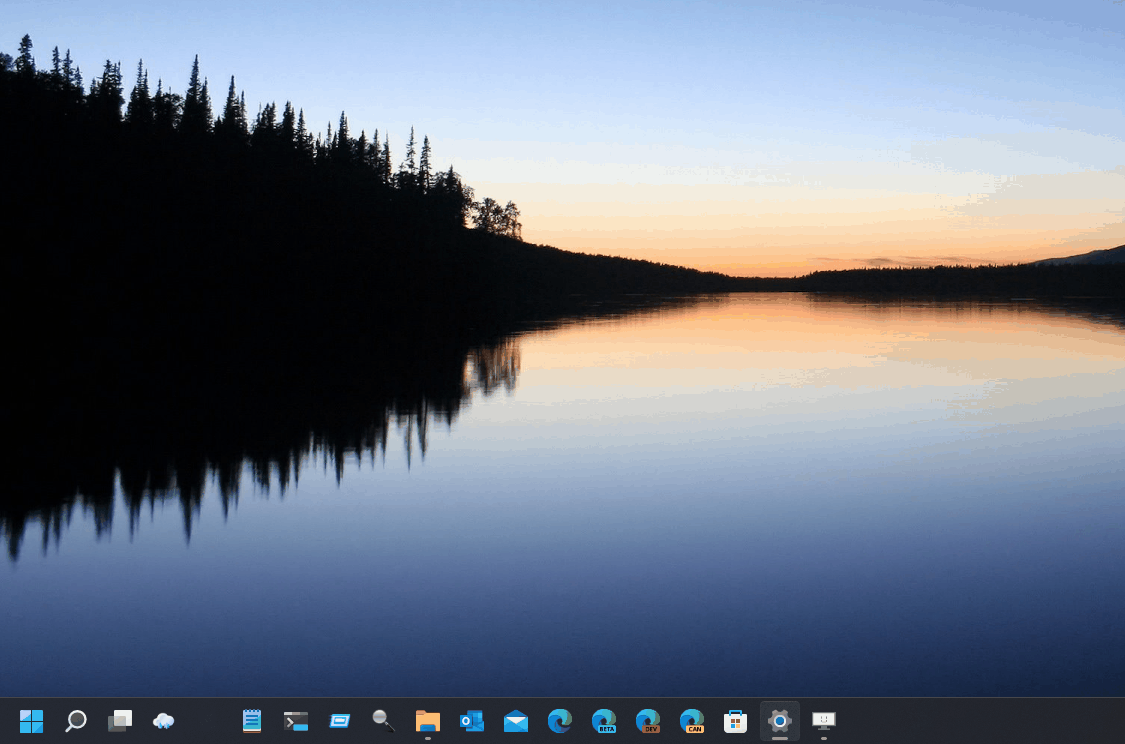Launch Notepad from the taskbar
Viewport: 1125px width, 744px height.
tap(251, 720)
